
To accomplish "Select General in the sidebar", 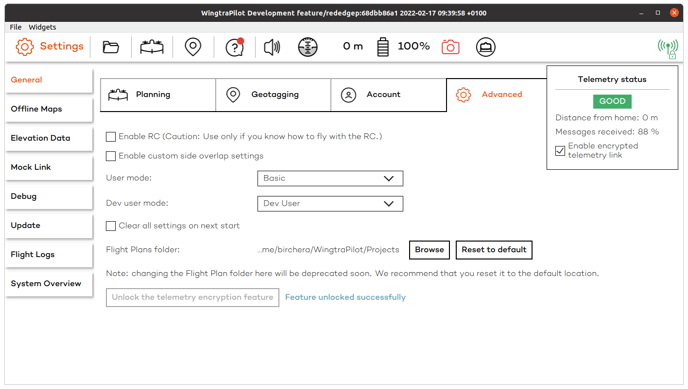I will coord(49,80).
